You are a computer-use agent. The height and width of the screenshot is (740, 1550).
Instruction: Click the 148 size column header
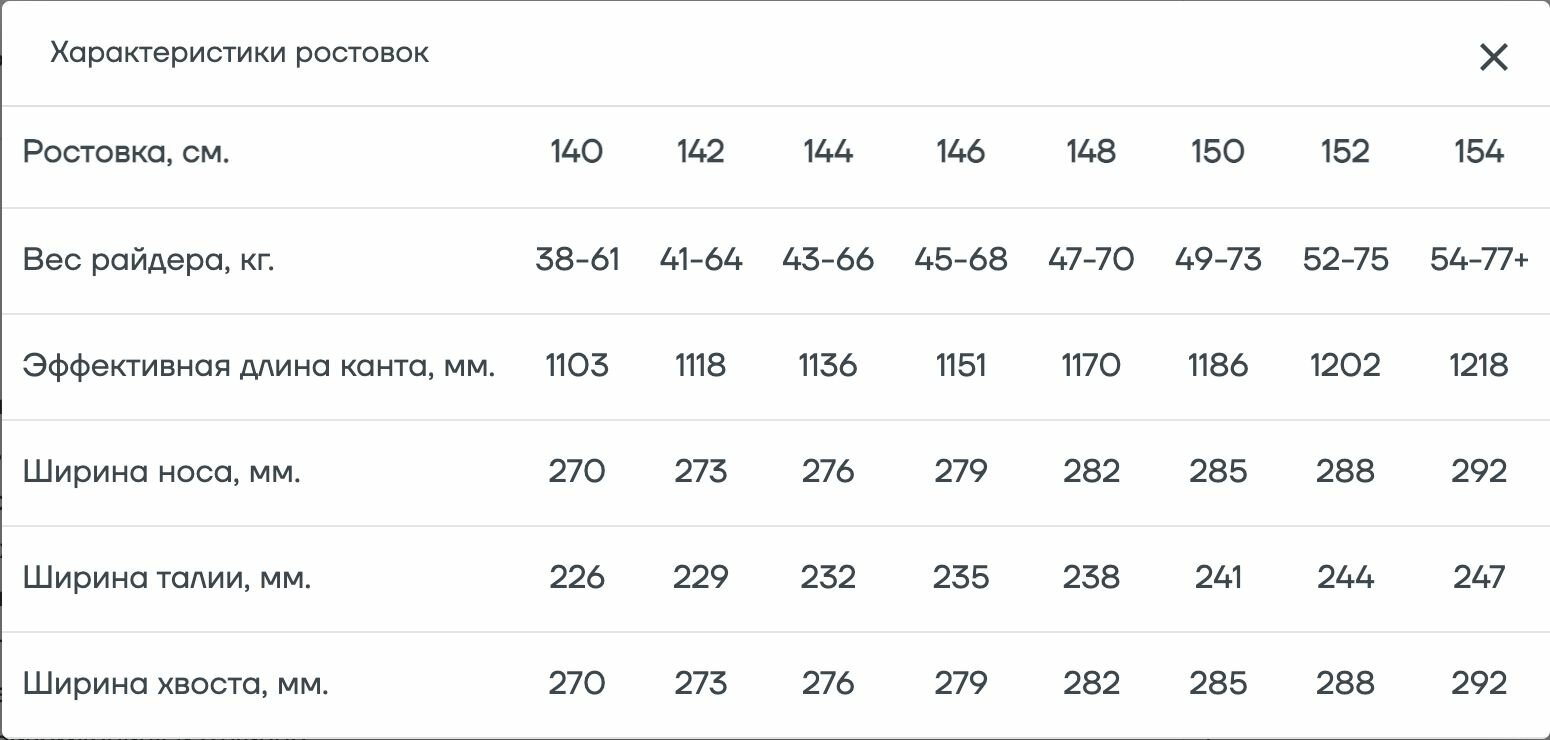pos(1090,152)
